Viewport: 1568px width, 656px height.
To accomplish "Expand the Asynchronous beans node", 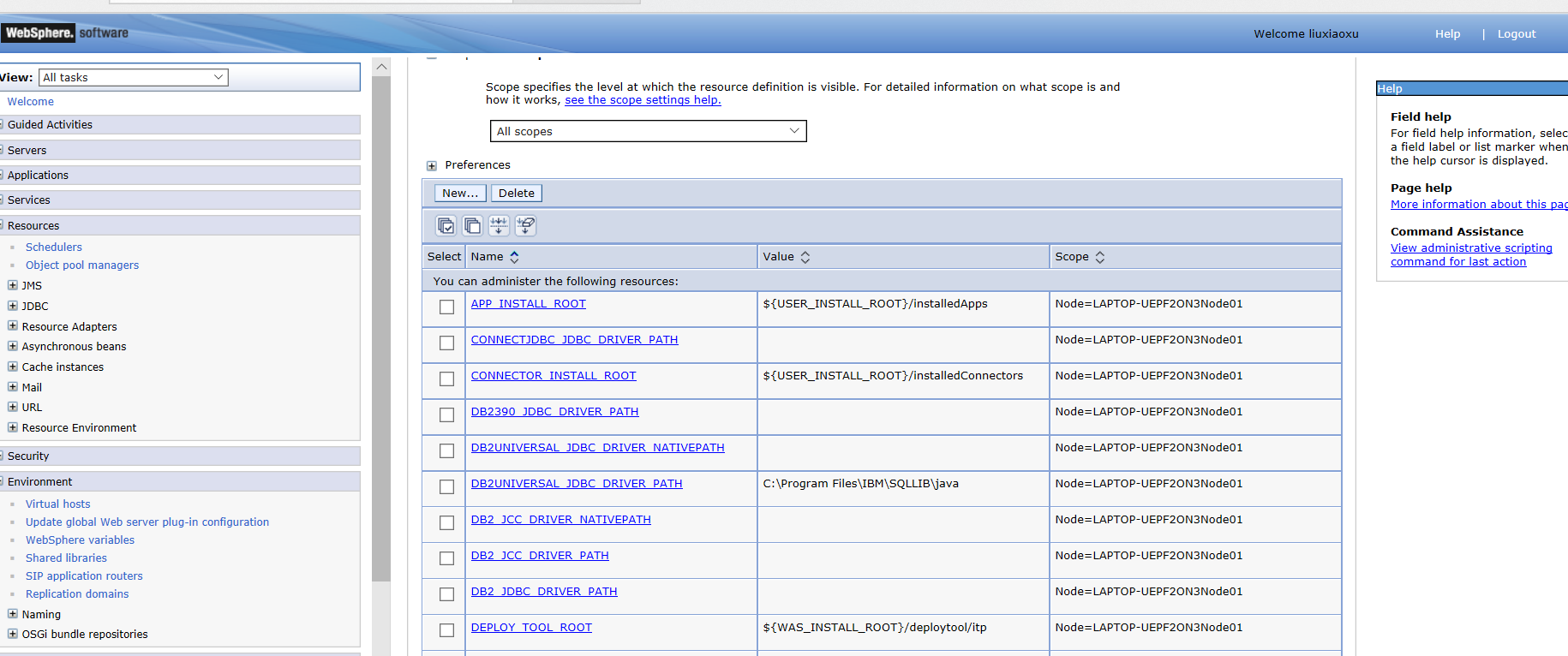I will pyautogui.click(x=13, y=346).
